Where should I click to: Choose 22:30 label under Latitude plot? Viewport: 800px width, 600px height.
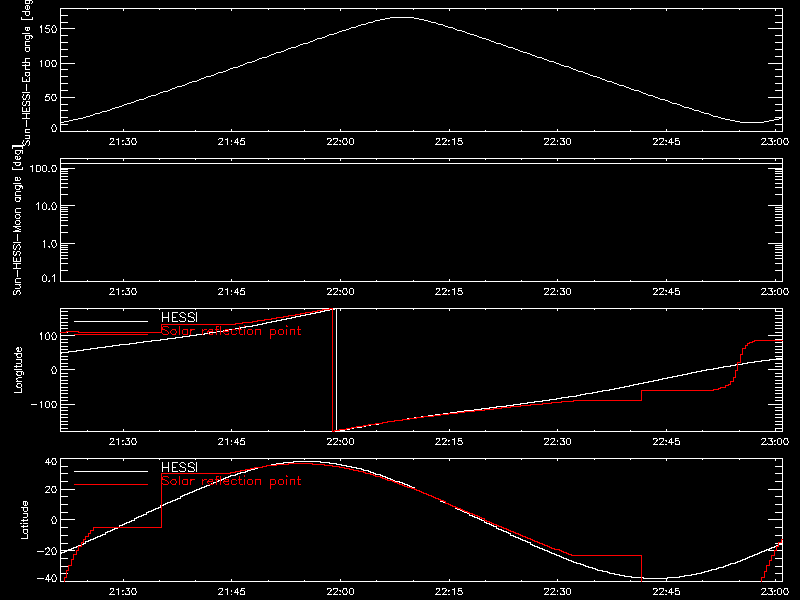[558, 592]
